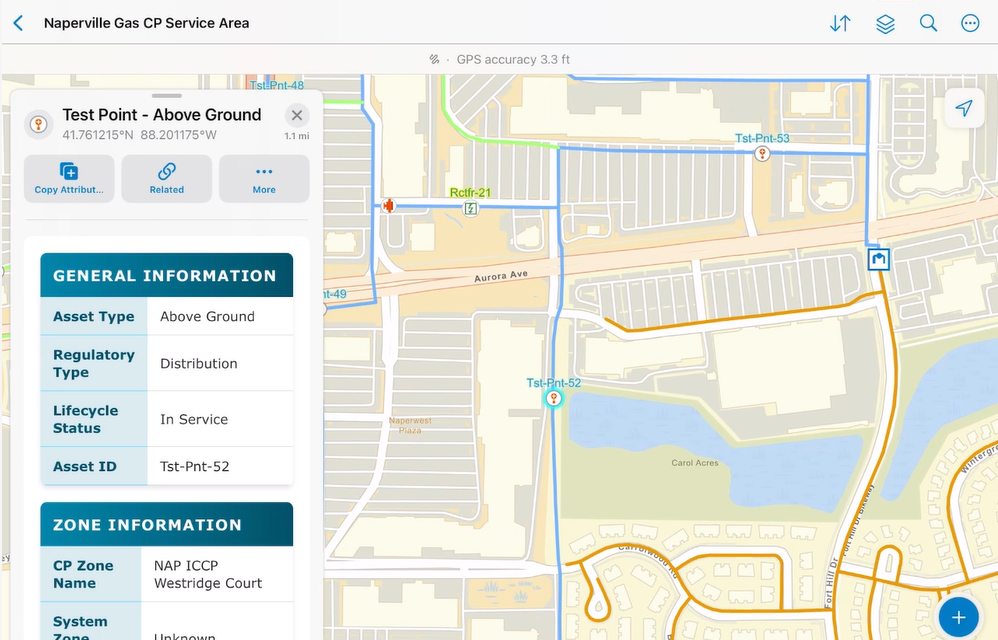
Task: Tap the back chevron to leave the map
Action: [19, 22]
